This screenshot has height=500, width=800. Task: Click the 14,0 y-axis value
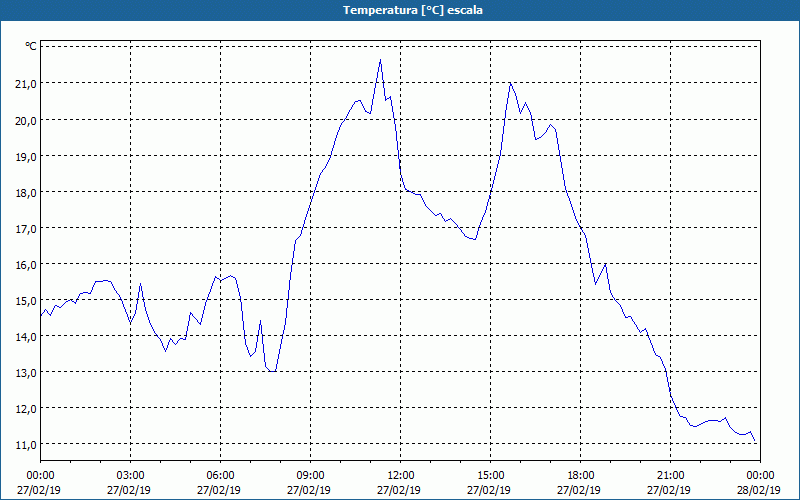point(26,337)
